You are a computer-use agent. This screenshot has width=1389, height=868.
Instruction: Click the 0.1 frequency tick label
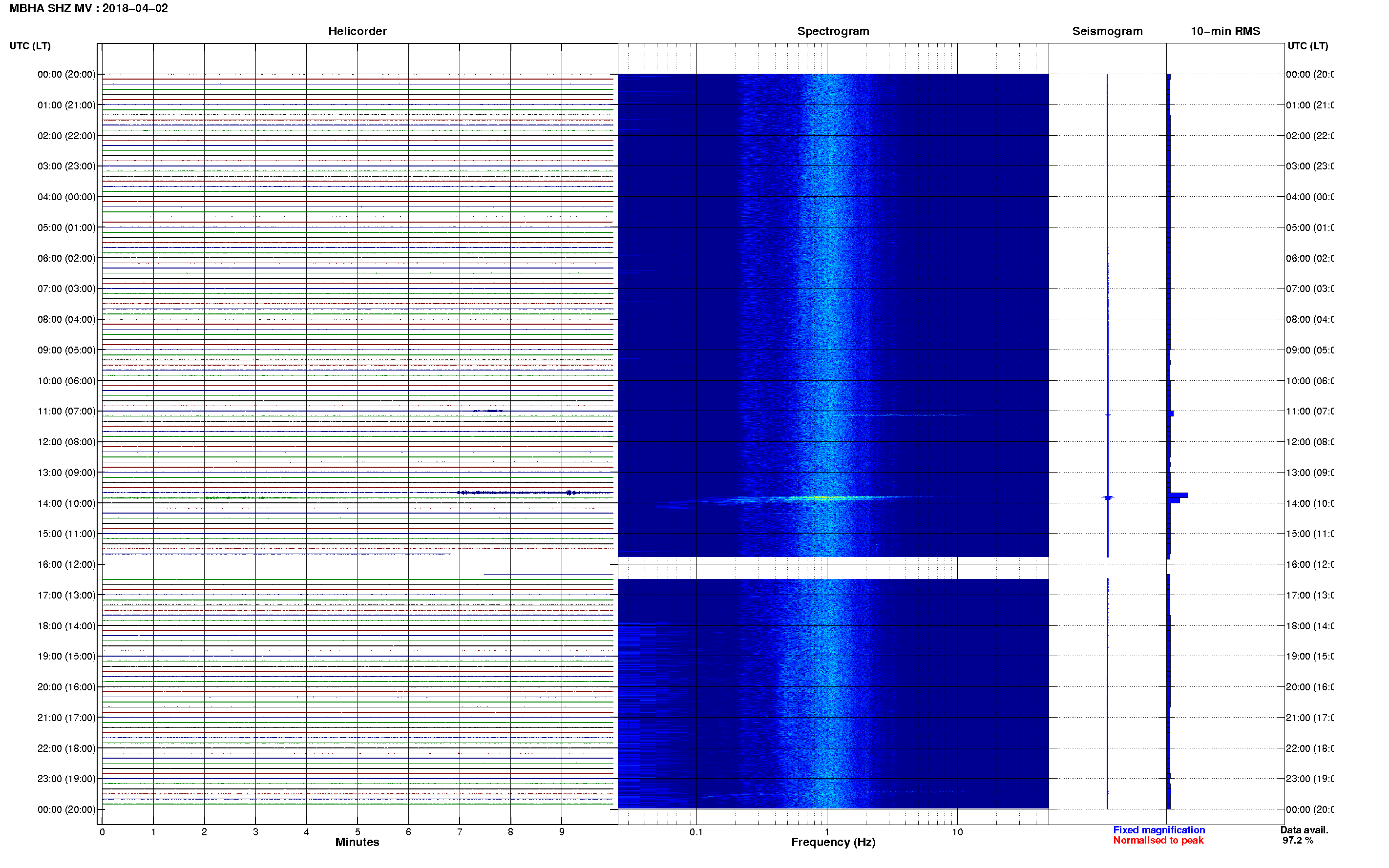point(696,832)
